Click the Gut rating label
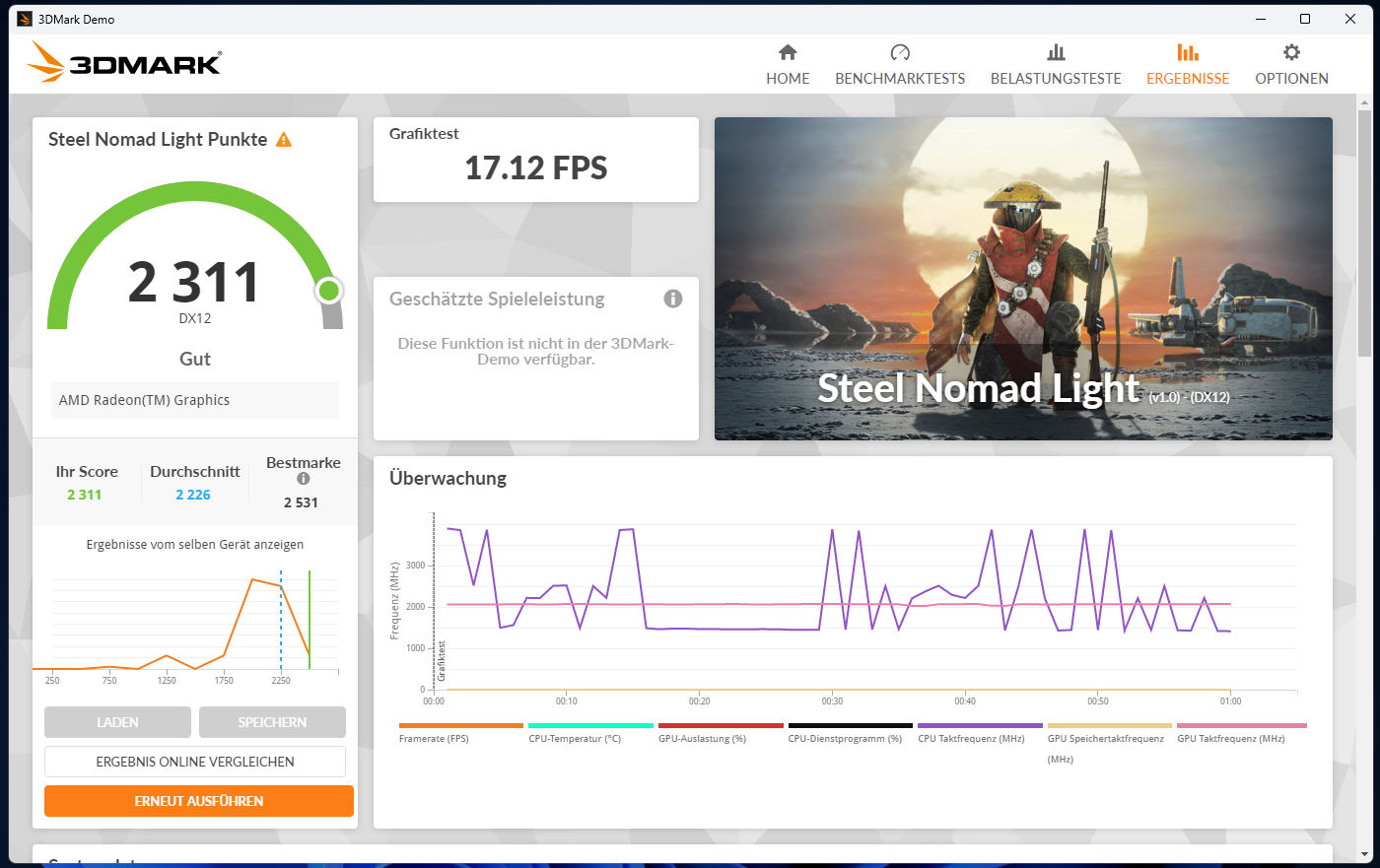The image size is (1380, 868). coord(195,359)
